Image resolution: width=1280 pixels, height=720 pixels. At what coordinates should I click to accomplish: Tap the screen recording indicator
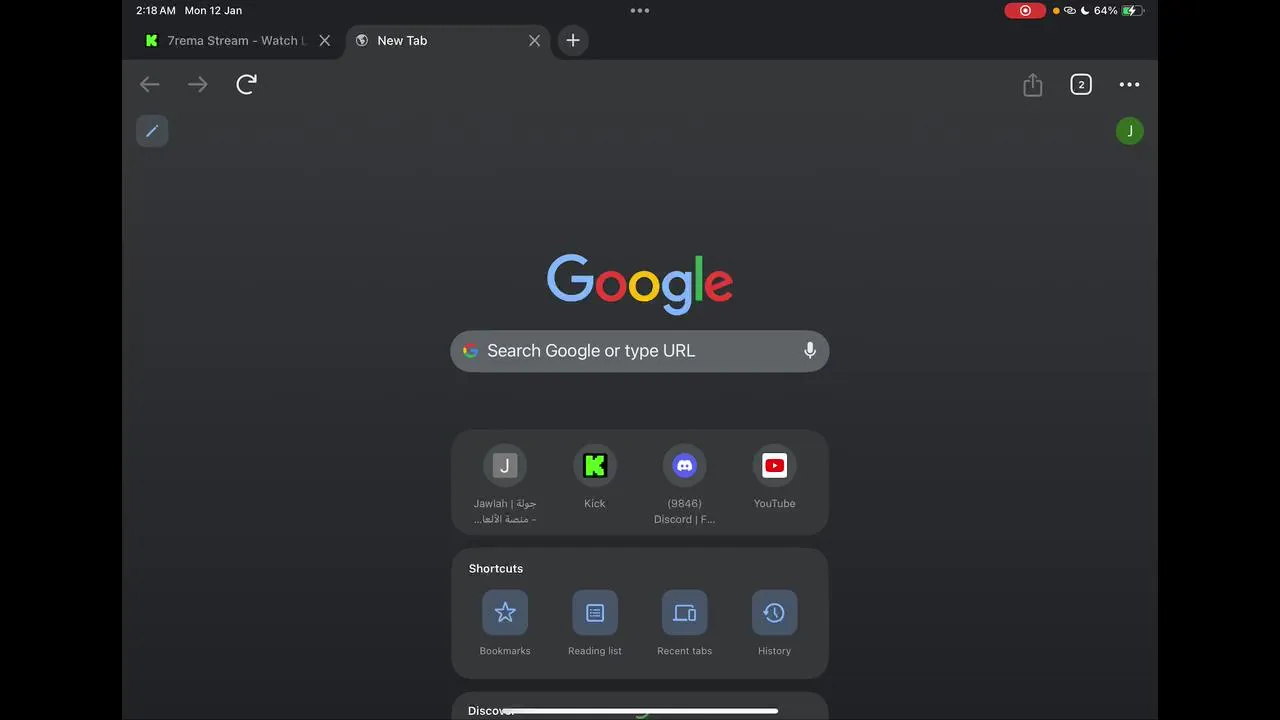click(1025, 11)
